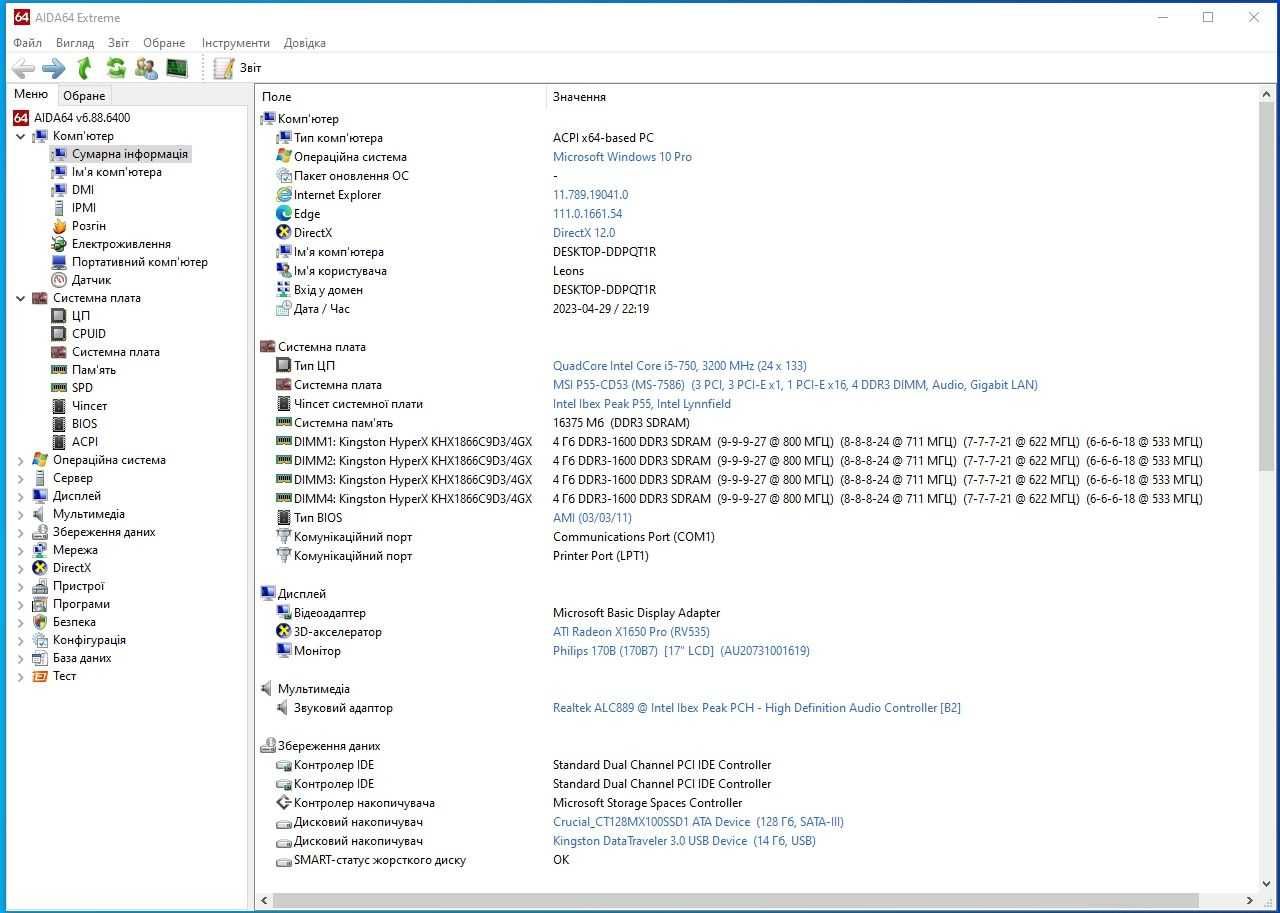Click the Forward navigation arrow icon
The image size is (1280, 913).
coord(54,68)
